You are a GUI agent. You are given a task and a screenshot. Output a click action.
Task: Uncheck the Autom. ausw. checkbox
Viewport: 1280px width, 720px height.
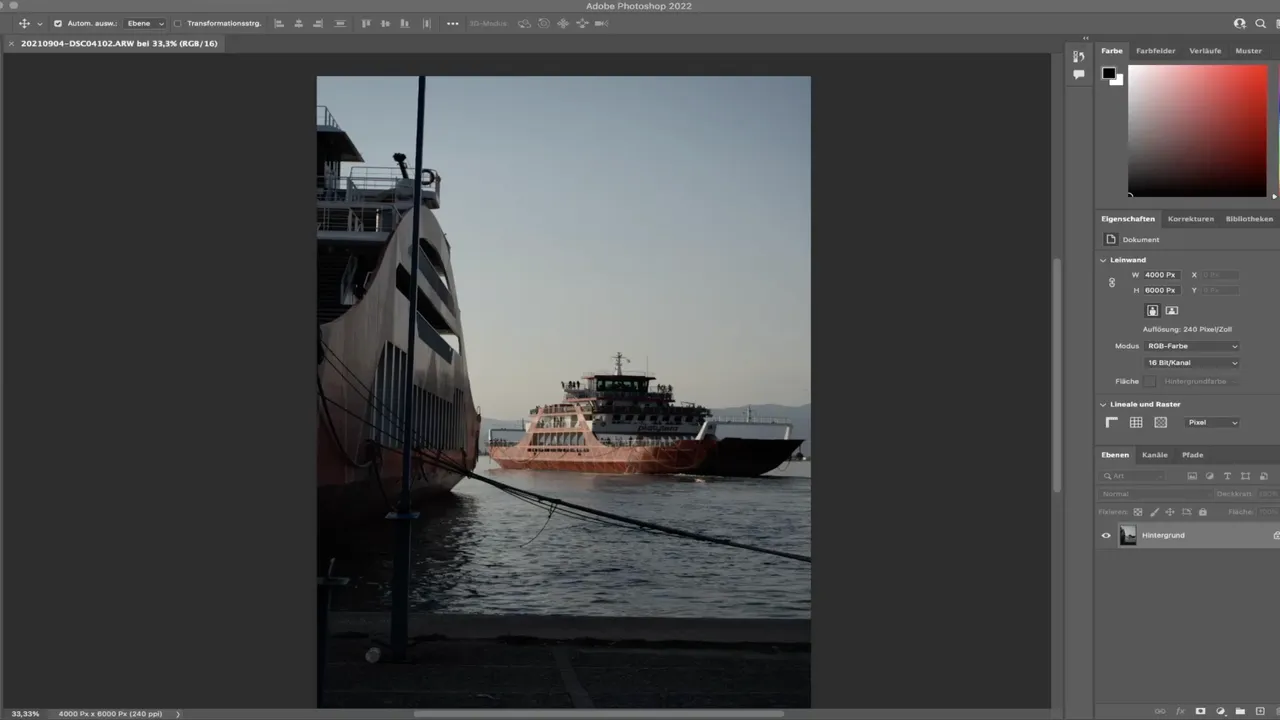tap(57, 23)
